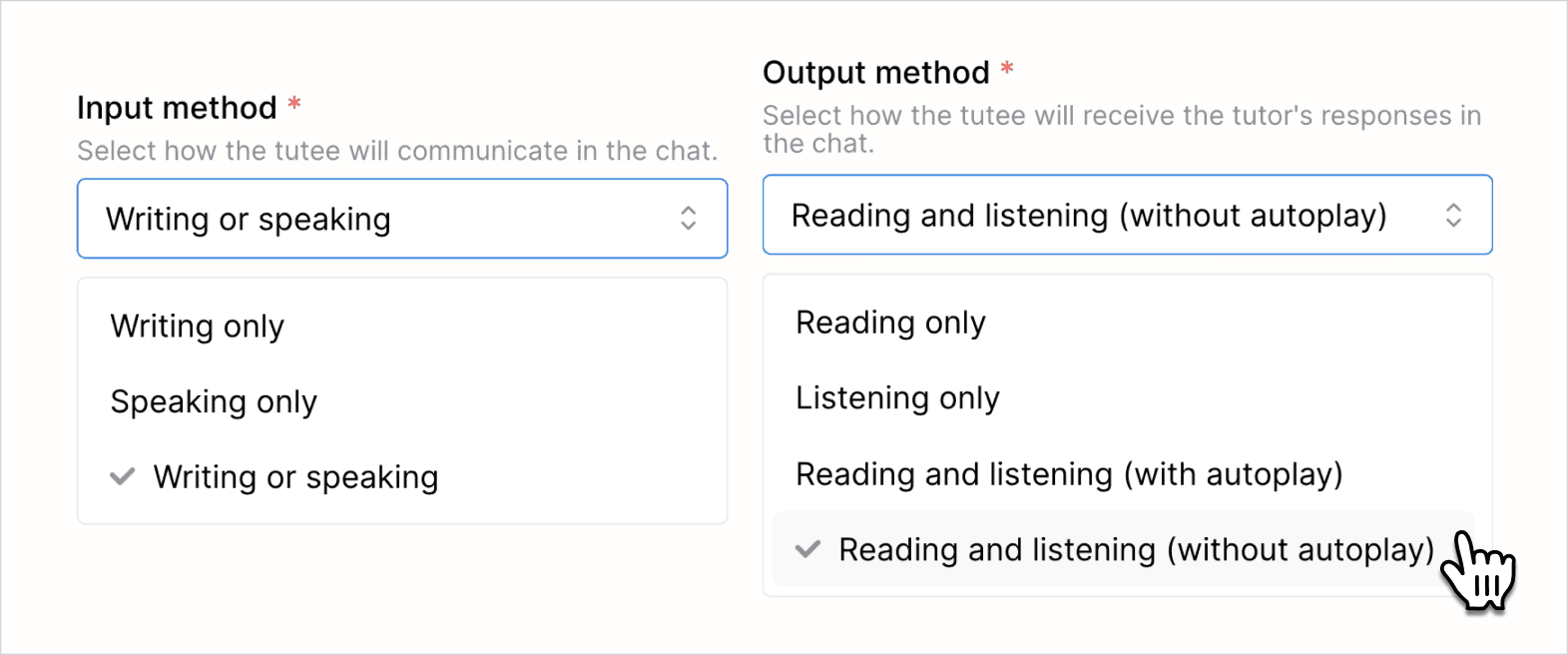1568x655 pixels.
Task: Click the red asterisk next to Output method
Action: point(1007,69)
